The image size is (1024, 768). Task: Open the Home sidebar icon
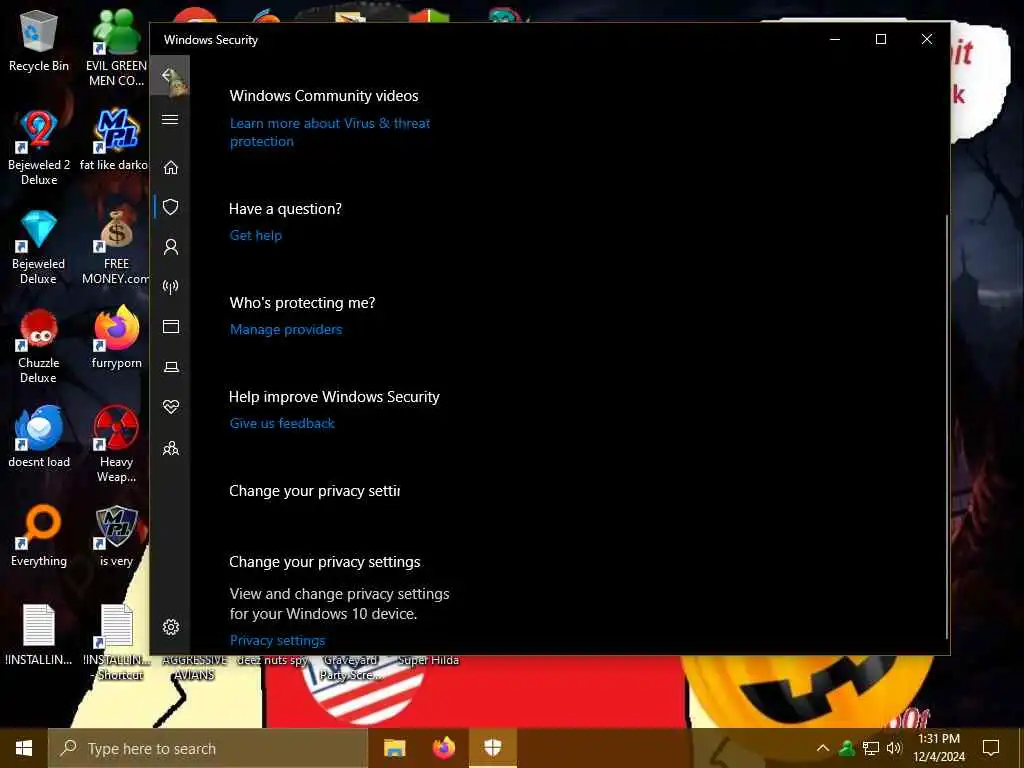170,168
